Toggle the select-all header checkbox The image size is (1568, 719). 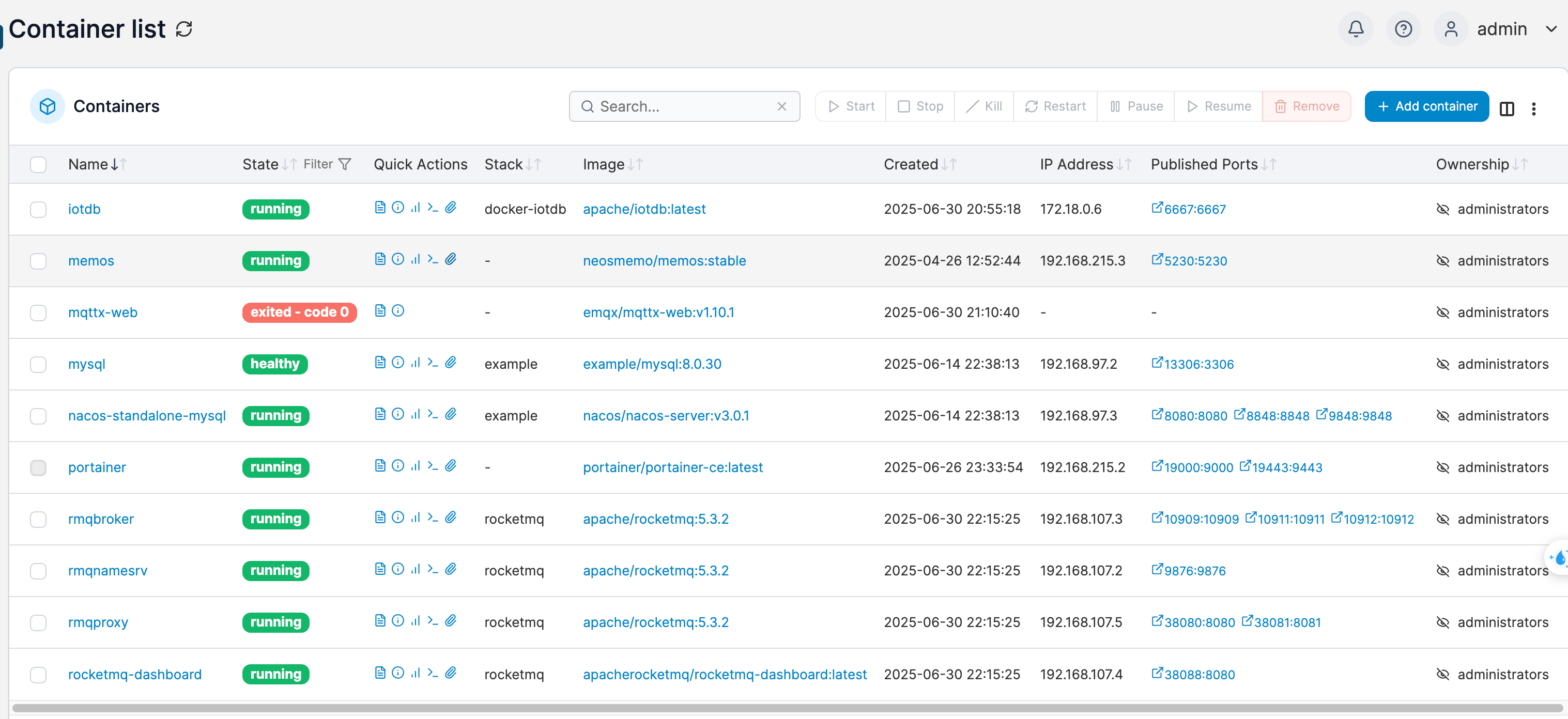pyautogui.click(x=38, y=164)
